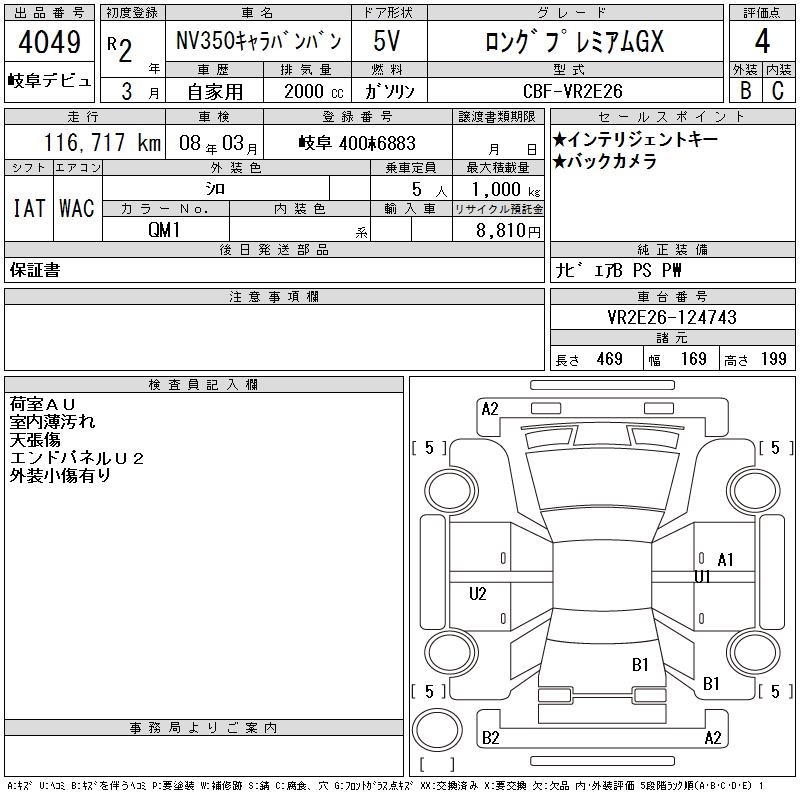Click inspector note エンドパネルU2

77,458
